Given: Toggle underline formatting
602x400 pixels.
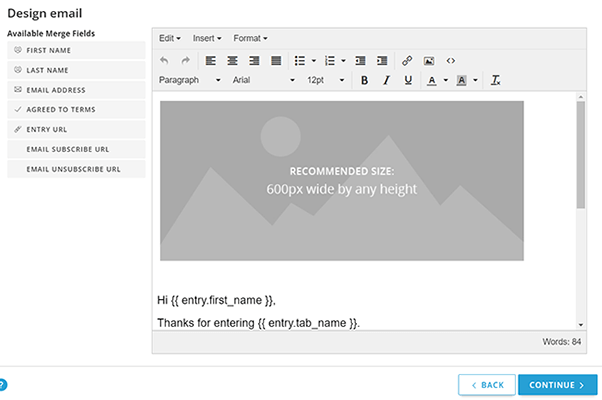Looking at the screenshot, I should [x=408, y=80].
